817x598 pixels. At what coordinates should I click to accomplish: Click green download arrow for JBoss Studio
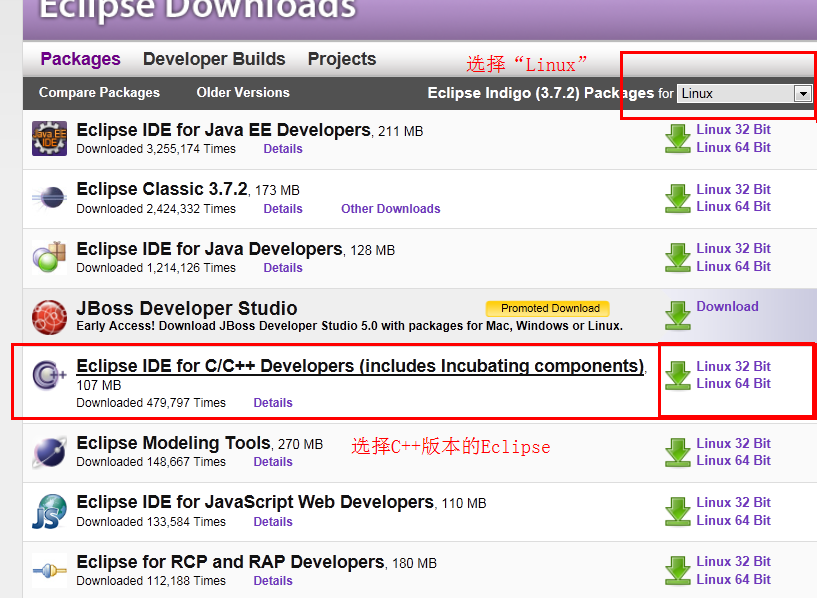pyautogui.click(x=678, y=316)
